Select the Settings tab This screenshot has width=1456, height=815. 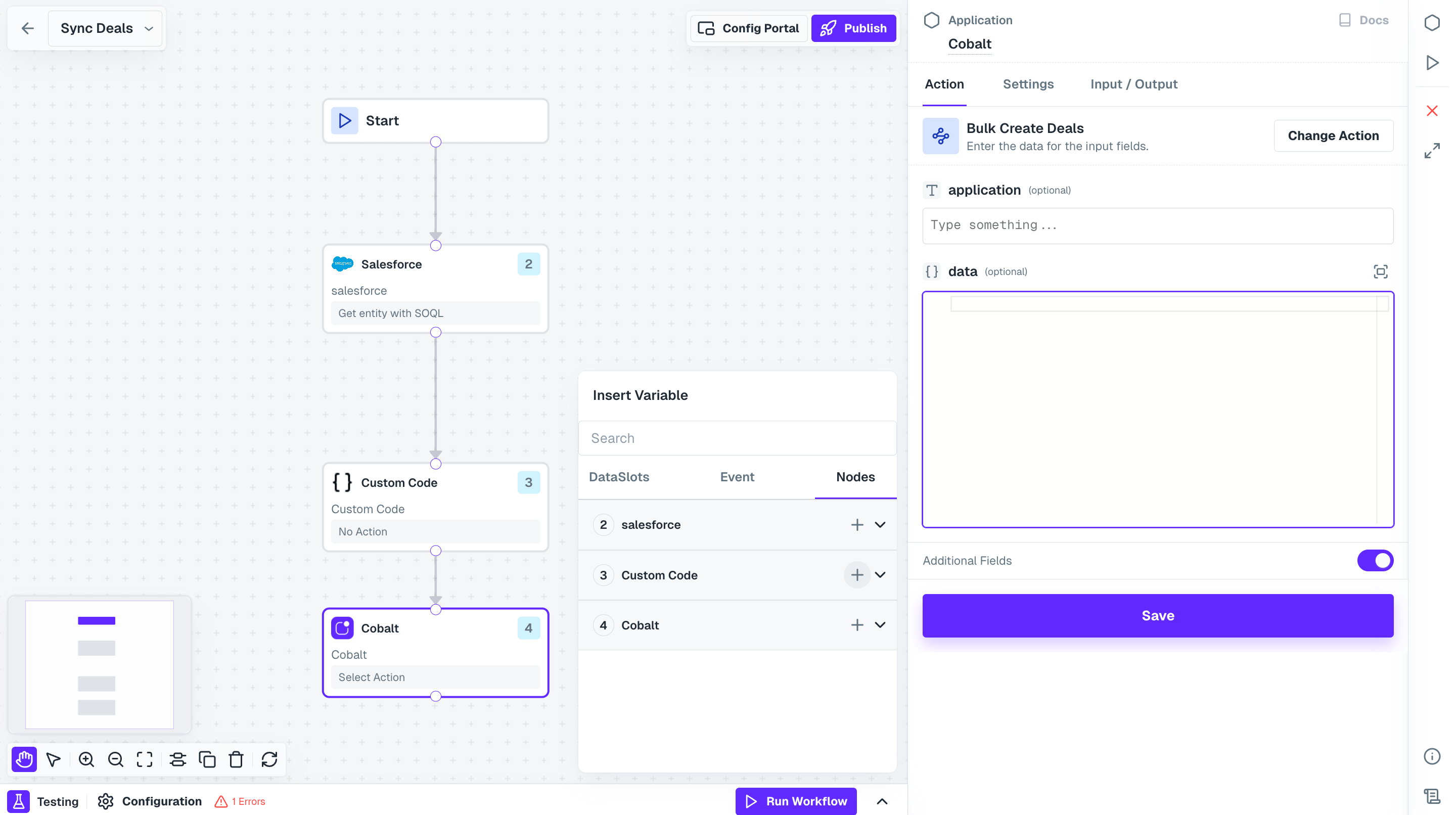click(1028, 84)
